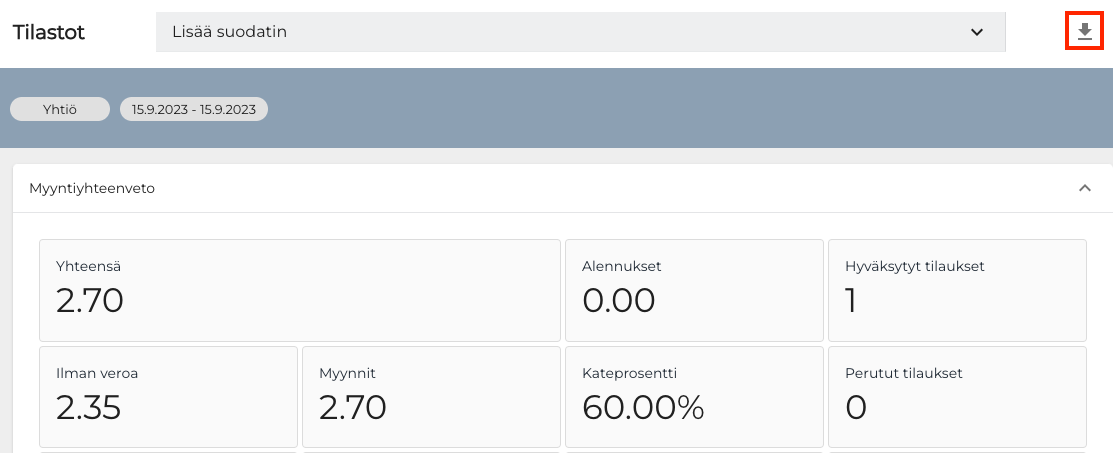Click the Alennukset label

click(622, 267)
